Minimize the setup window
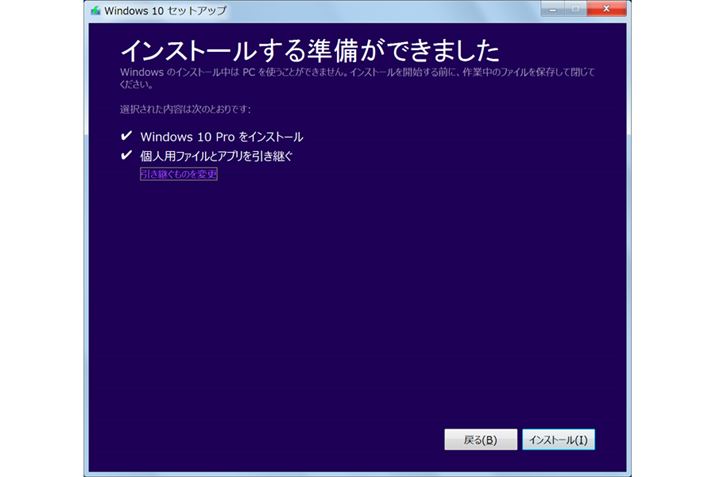This screenshot has width=715, height=477. click(553, 9)
